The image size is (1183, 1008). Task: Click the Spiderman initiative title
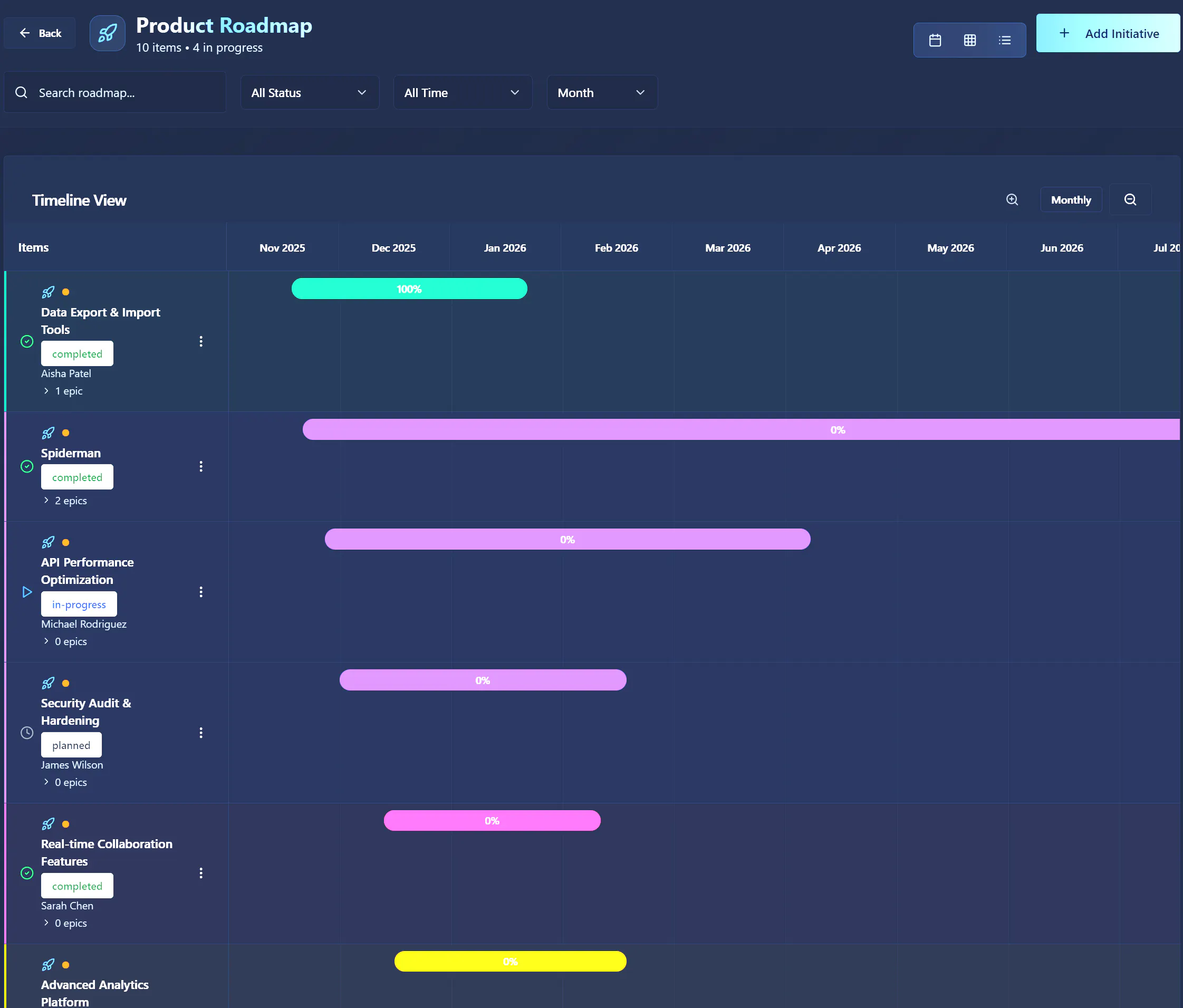pyautogui.click(x=71, y=454)
